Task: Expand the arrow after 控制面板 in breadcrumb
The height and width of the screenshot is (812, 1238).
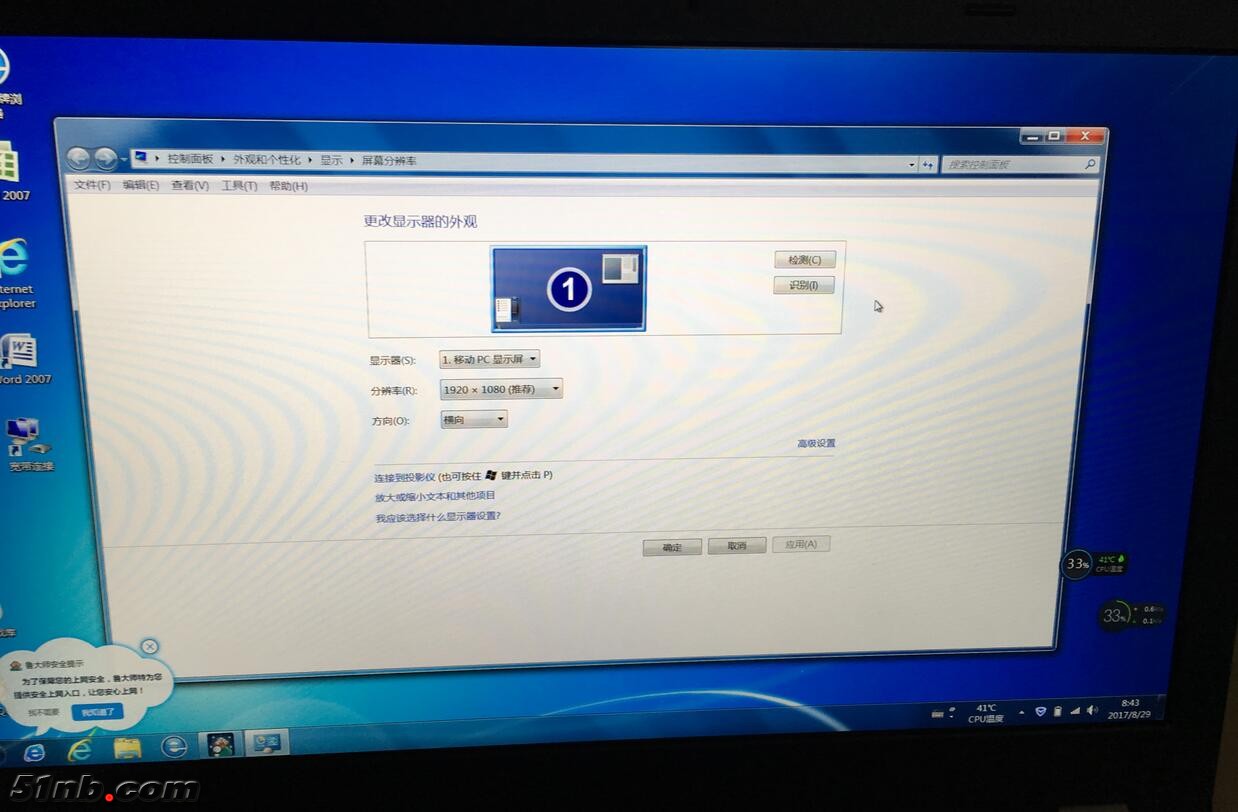Action: [x=223, y=159]
